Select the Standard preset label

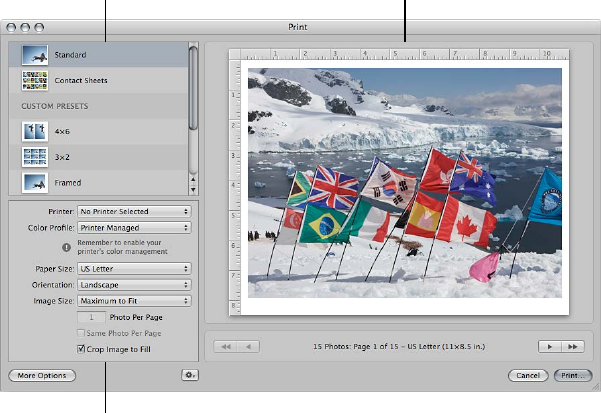70,55
